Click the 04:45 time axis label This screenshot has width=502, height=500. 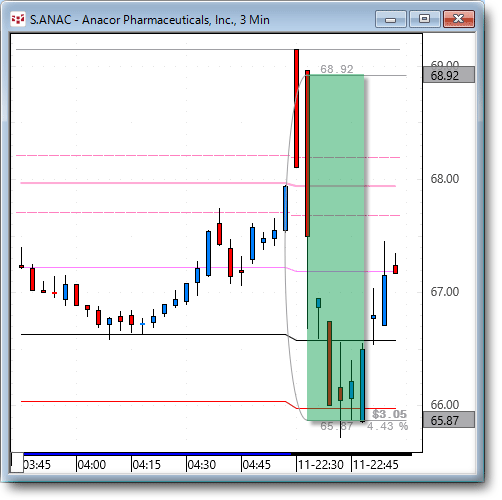coord(257,465)
